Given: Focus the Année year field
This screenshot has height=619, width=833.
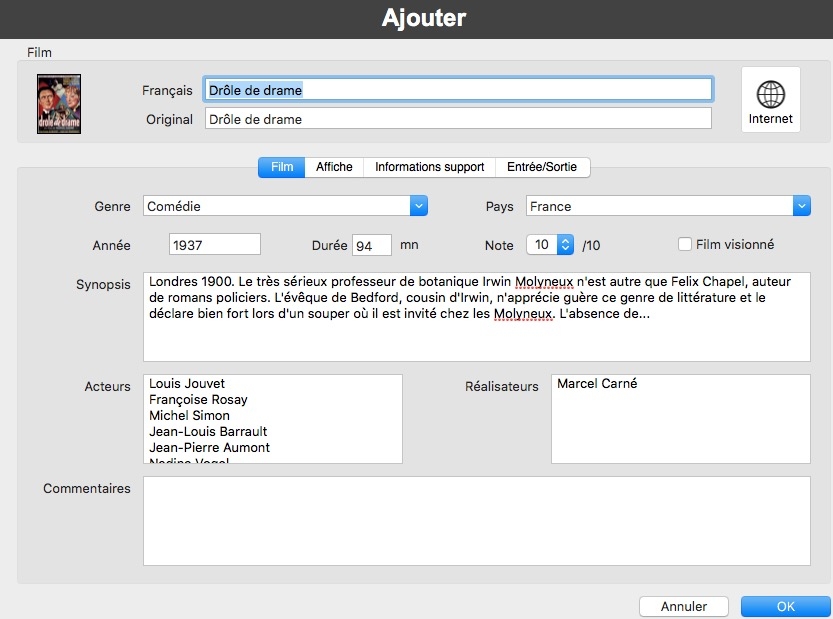Looking at the screenshot, I should (x=214, y=245).
